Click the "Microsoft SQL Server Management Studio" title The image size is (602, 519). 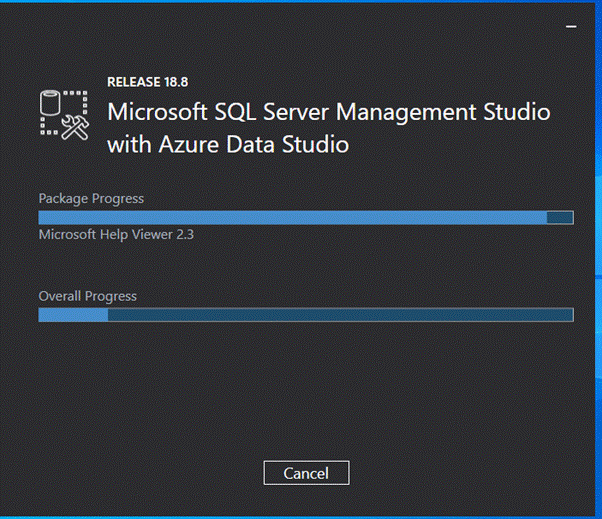pos(328,112)
